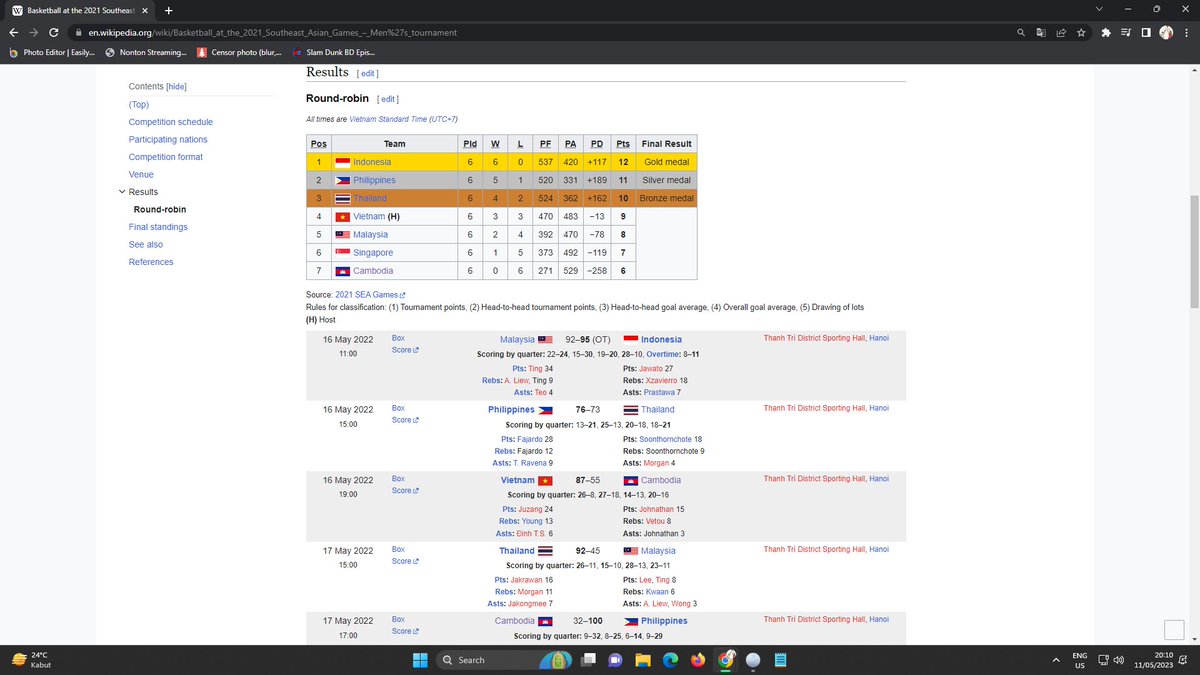
Task: Open the media controls icon
Action: tap(1126, 32)
